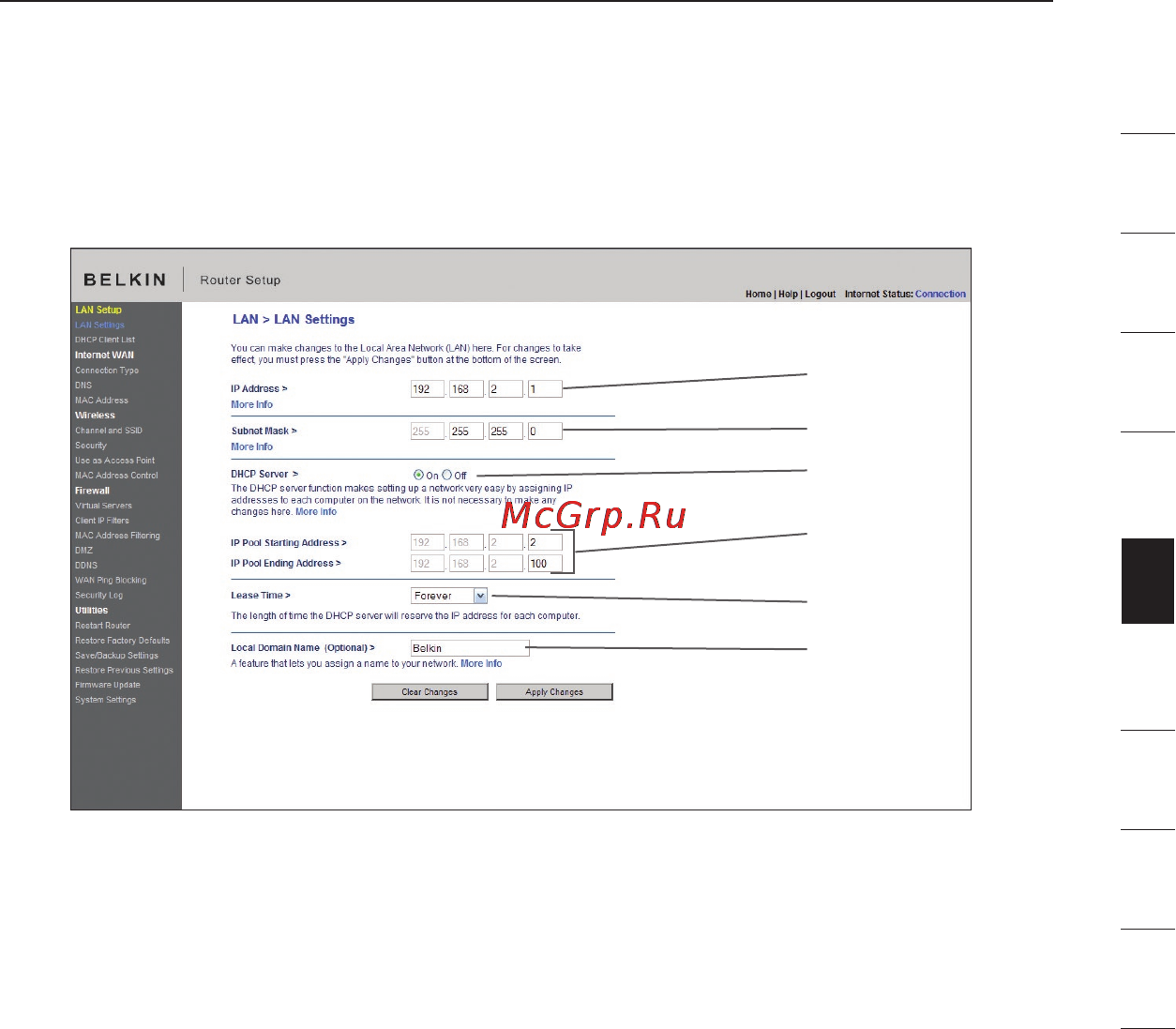Open Firmware Update in sidebar
Viewport: 1176px width, 1029px height.
(107, 685)
